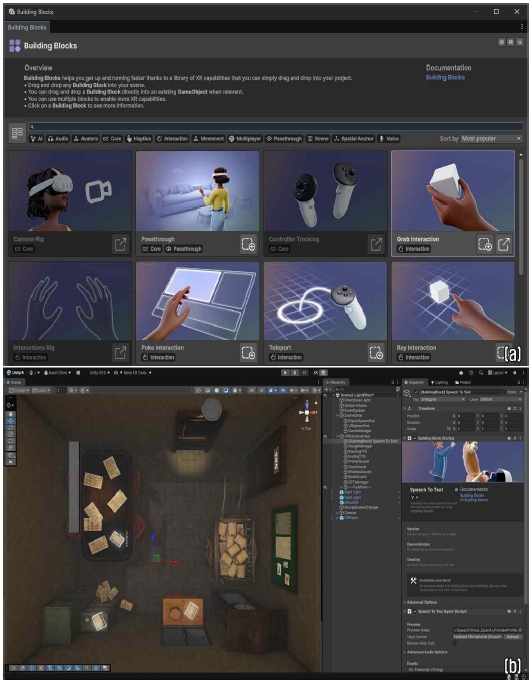This screenshot has height=682, width=532.
Task: Click the Ray Interaction block thumbnail
Action: 453,301
